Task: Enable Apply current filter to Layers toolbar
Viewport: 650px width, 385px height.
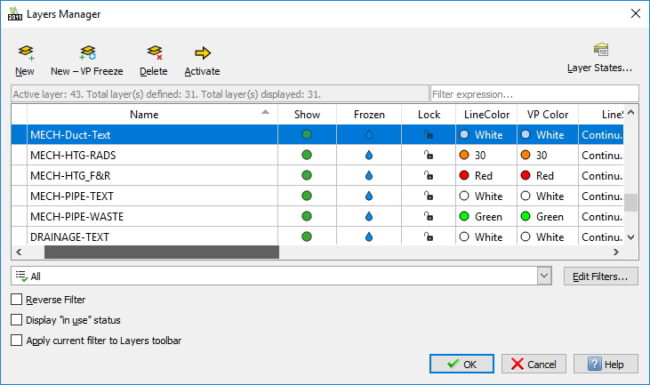Action: pos(16,340)
